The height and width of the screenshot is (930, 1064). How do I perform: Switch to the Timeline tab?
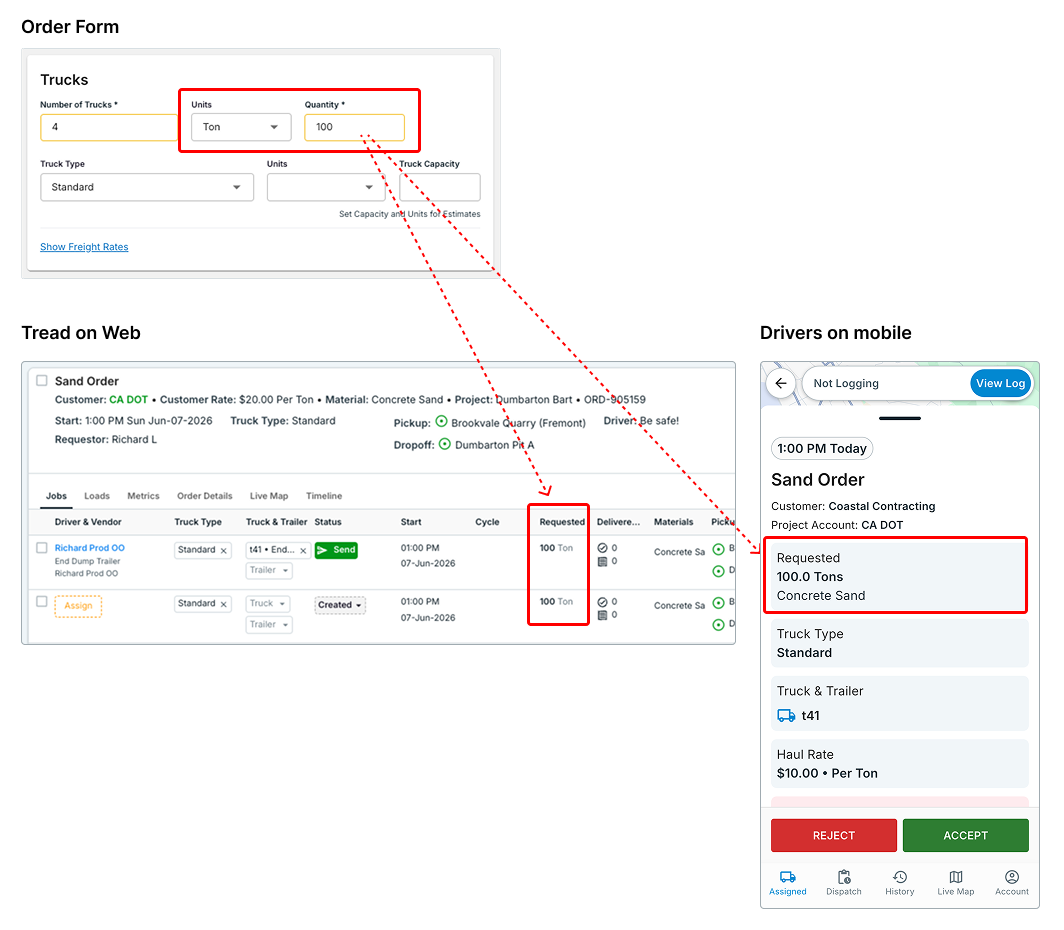tap(324, 496)
